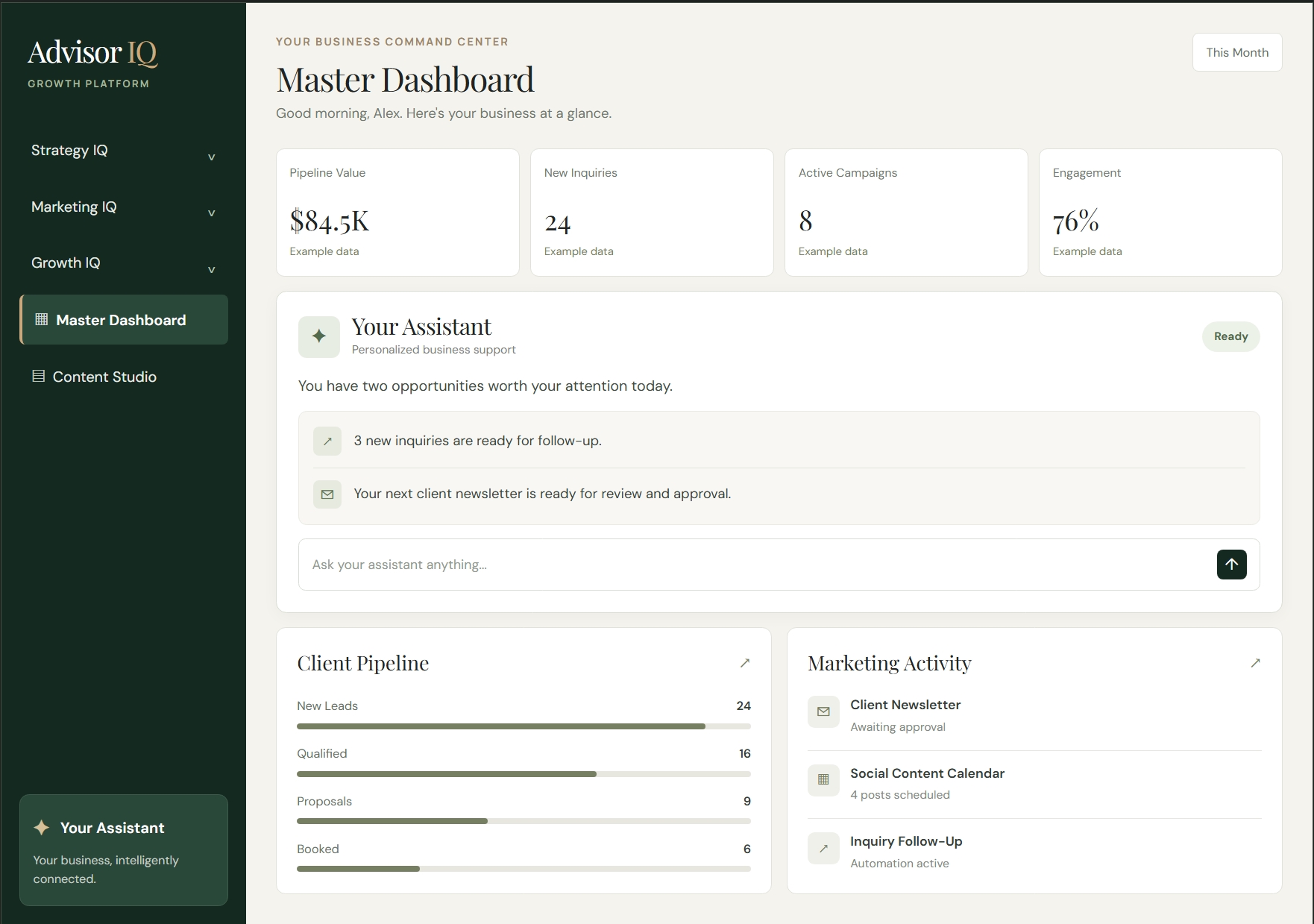Open the Growth IQ sidebar section
The height and width of the screenshot is (924, 1314).
(x=123, y=263)
